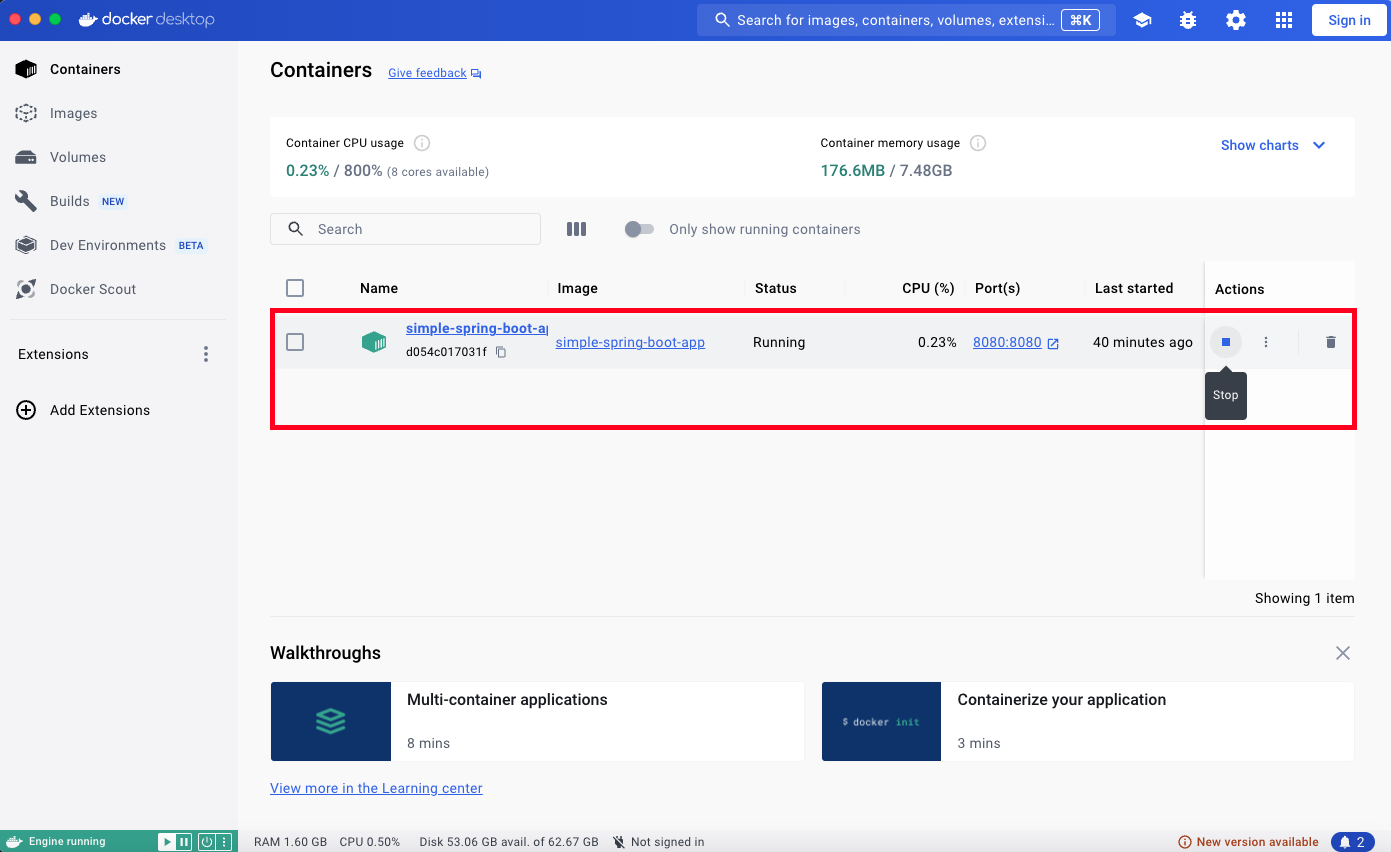The image size is (1391, 852).
Task: Check the select-all containers checkbox
Action: click(x=295, y=288)
